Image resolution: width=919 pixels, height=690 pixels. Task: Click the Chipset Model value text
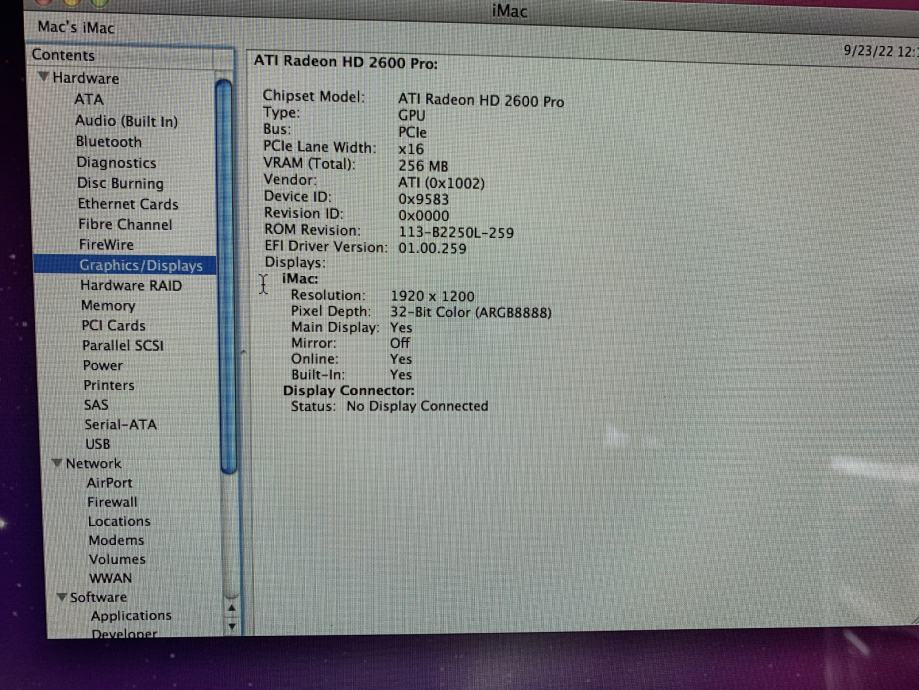coord(481,100)
